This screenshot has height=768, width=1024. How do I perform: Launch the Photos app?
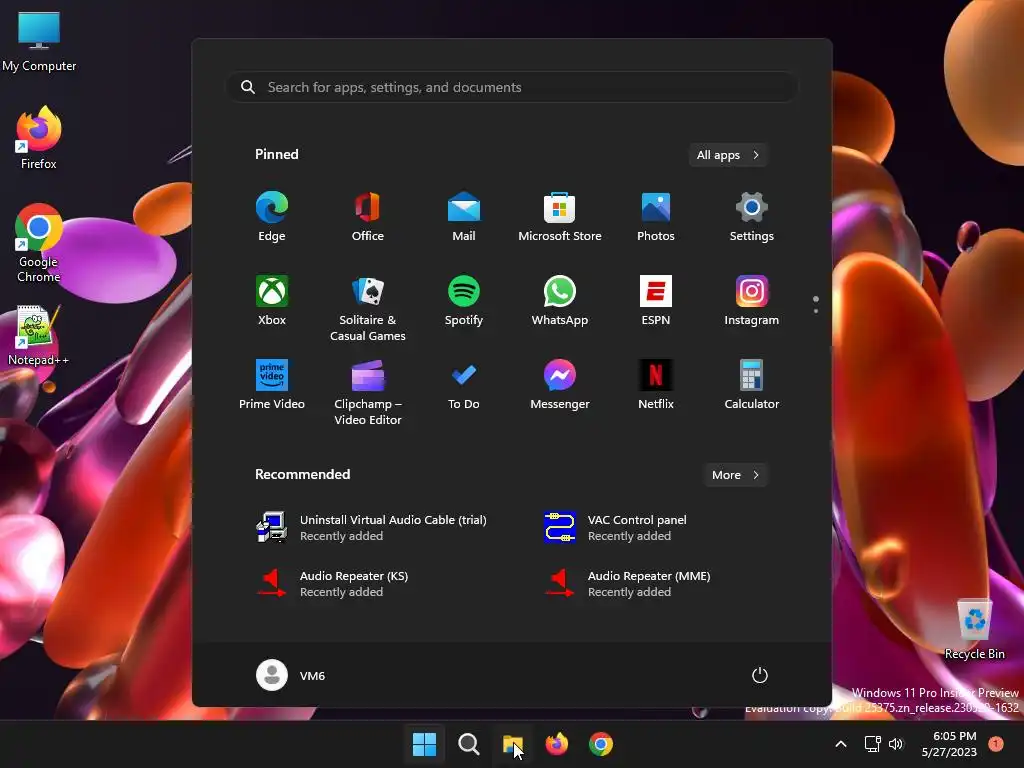pyautogui.click(x=656, y=217)
